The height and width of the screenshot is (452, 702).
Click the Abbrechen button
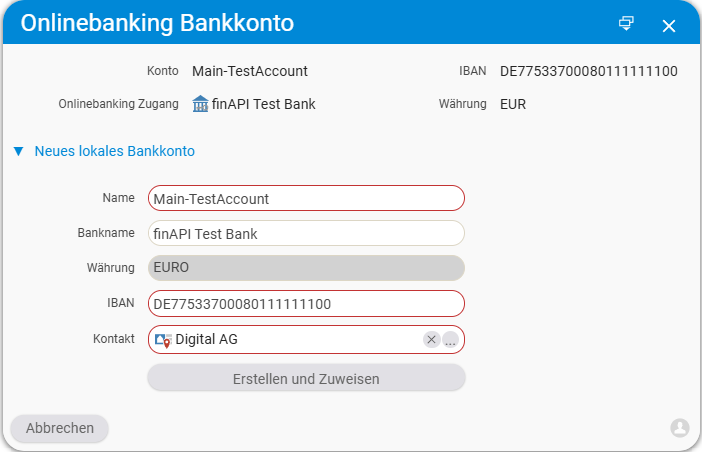[60, 428]
